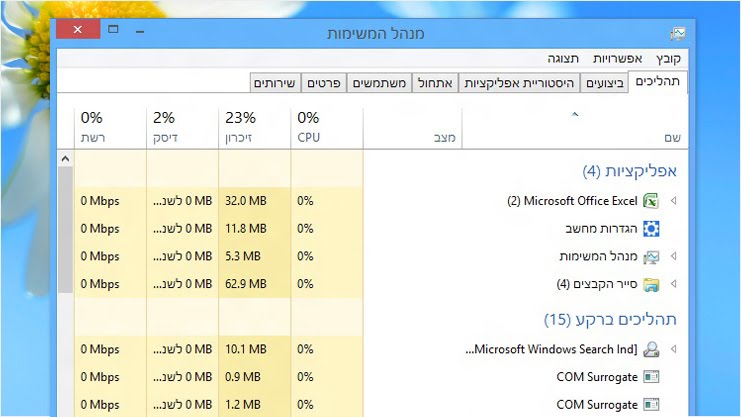Close the Task Manager window
Viewport: 741px width, 417px height.
[78, 29]
